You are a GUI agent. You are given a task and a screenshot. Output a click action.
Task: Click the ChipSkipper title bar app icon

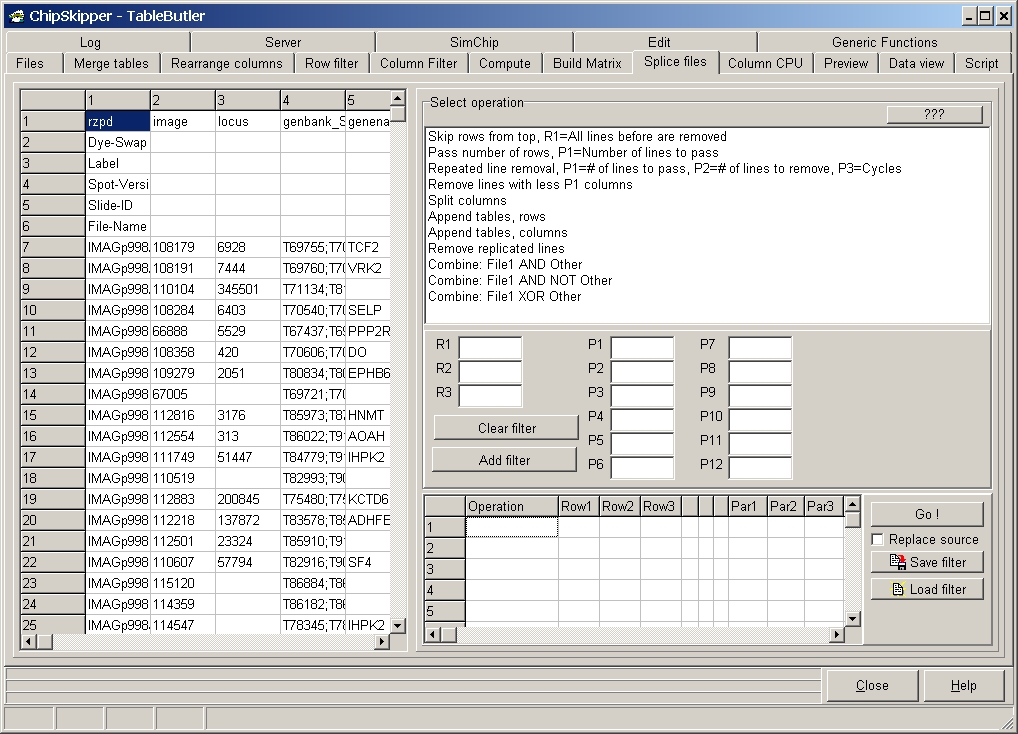point(17,15)
